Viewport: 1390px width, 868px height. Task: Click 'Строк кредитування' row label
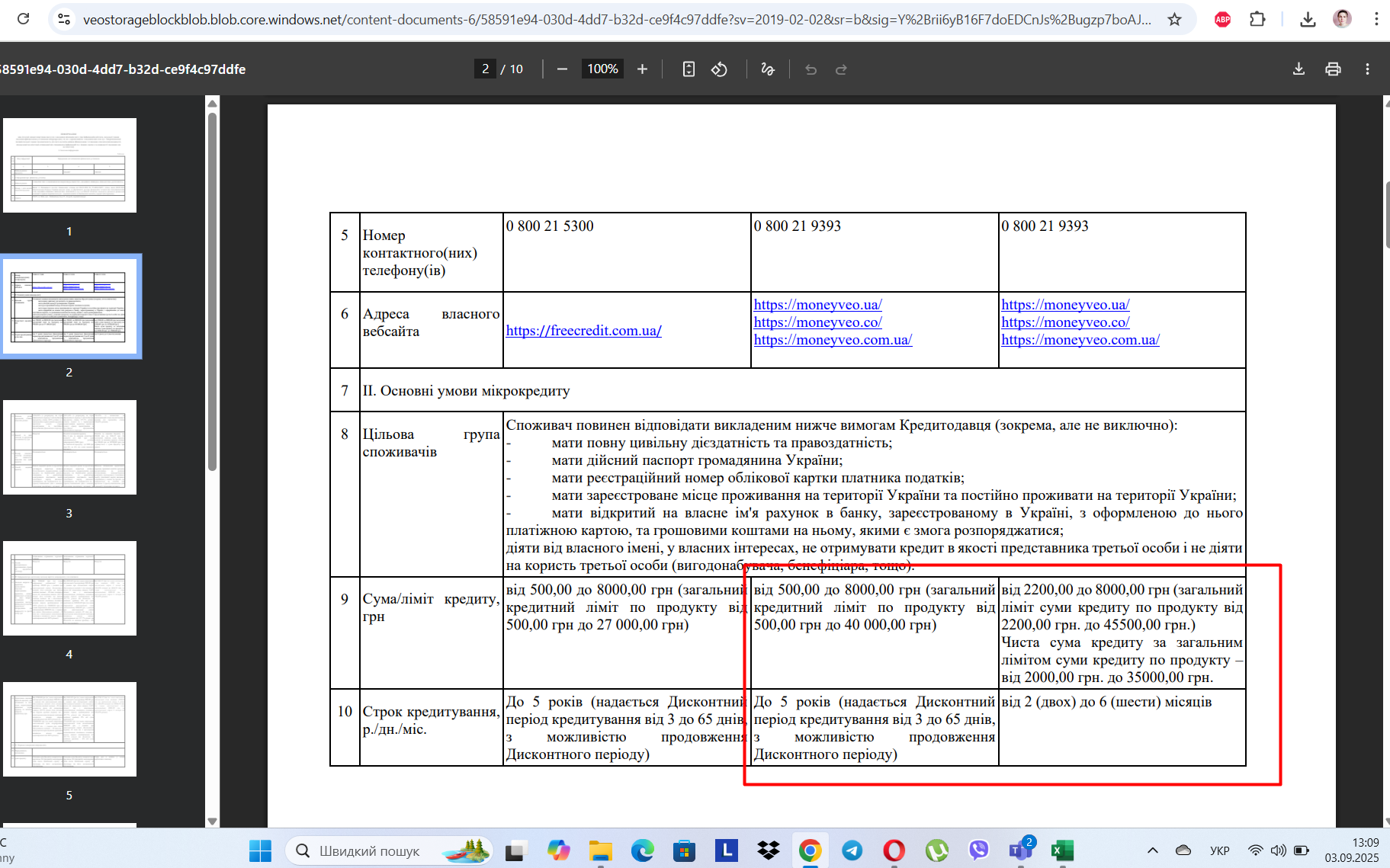pyautogui.click(x=431, y=720)
